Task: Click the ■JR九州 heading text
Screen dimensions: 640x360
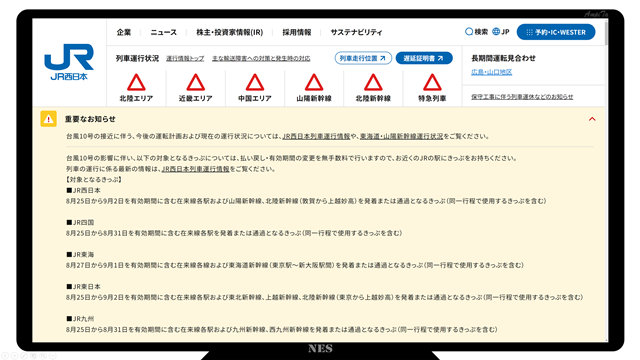Action: point(80,319)
